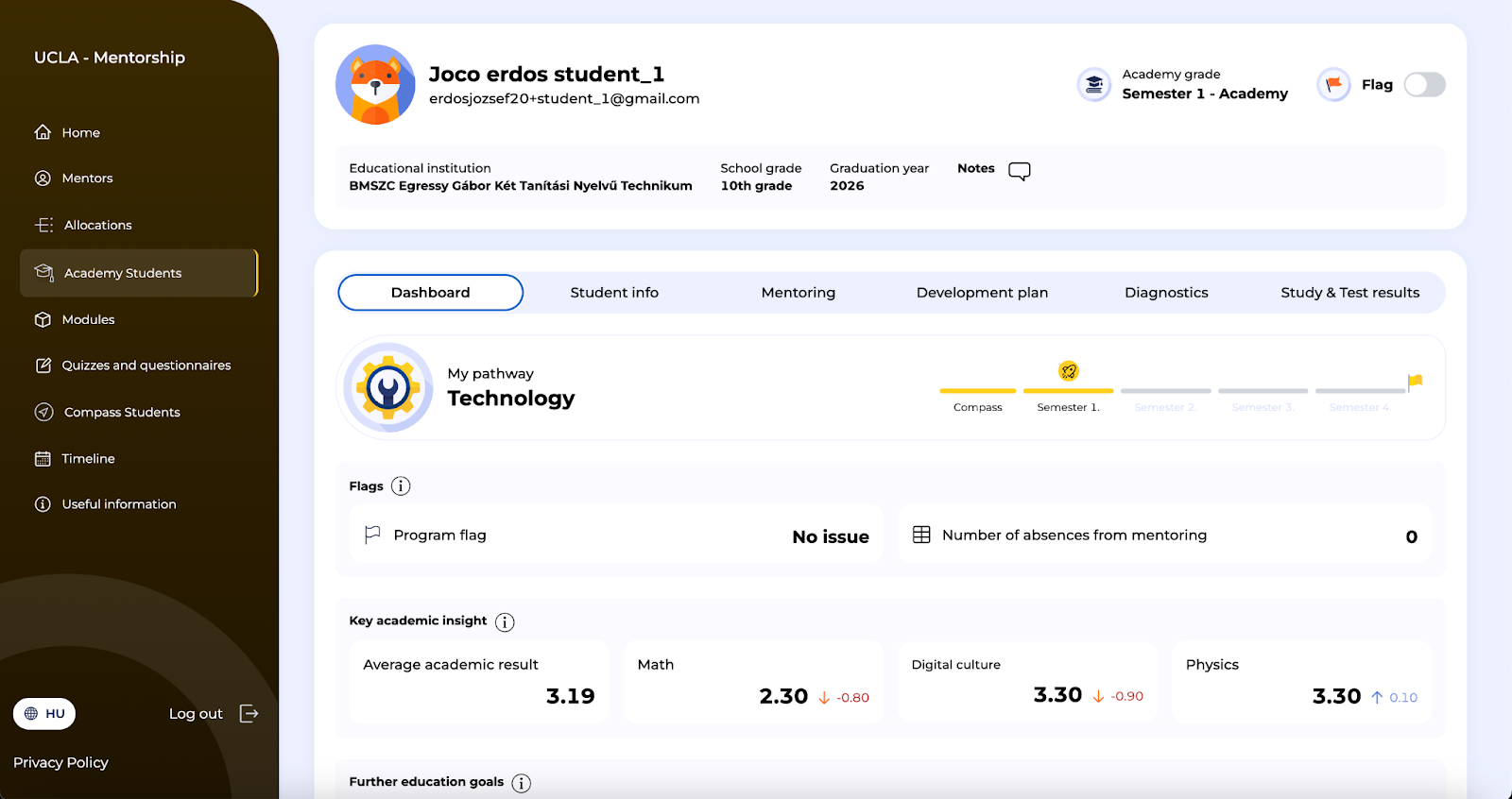
Task: Click the Semester 3. progress segment
Action: [x=1263, y=391]
